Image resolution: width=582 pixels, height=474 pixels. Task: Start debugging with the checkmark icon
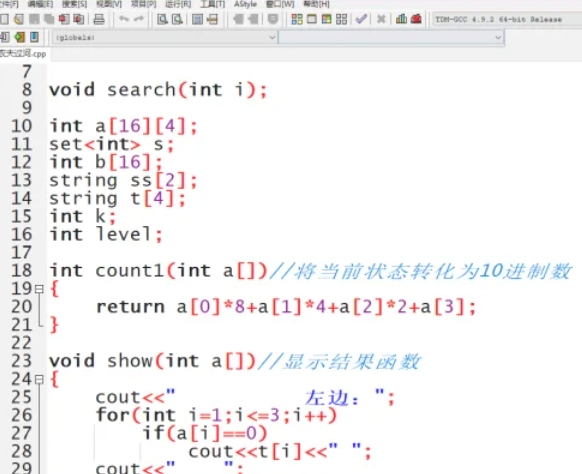pyautogui.click(x=361, y=19)
